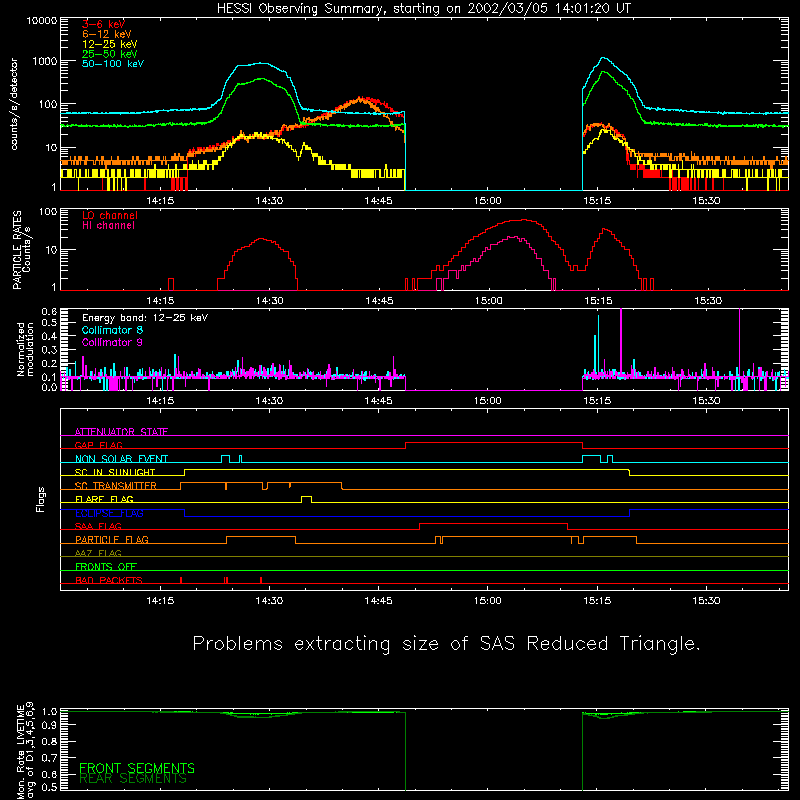Image resolution: width=800 pixels, height=800 pixels.
Task: Select the 3-6 keV legend label
Action: point(103,24)
